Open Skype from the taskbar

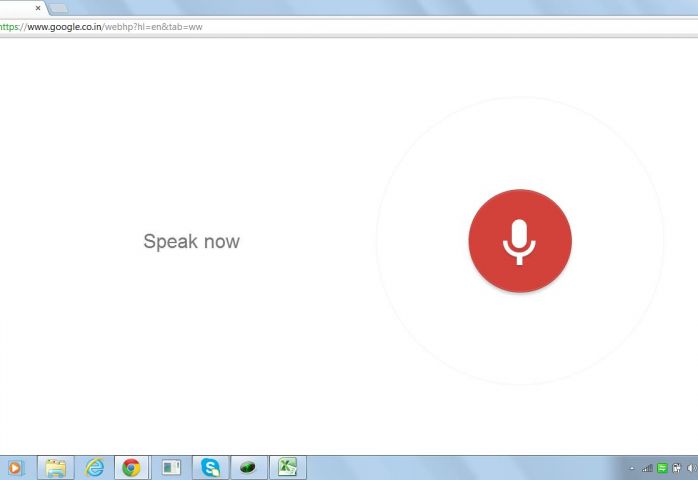tap(210, 467)
